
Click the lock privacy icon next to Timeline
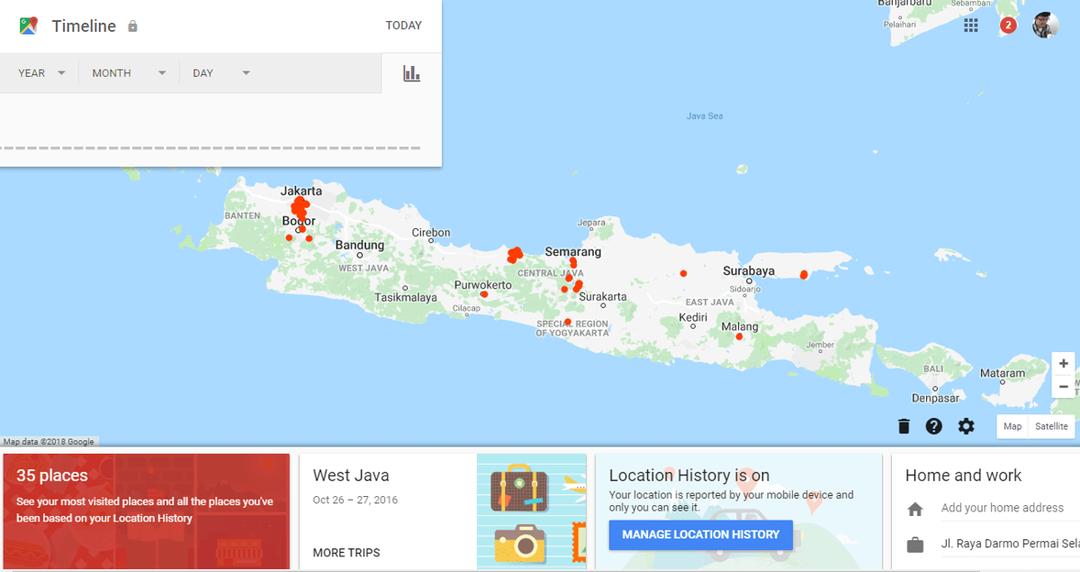133,26
